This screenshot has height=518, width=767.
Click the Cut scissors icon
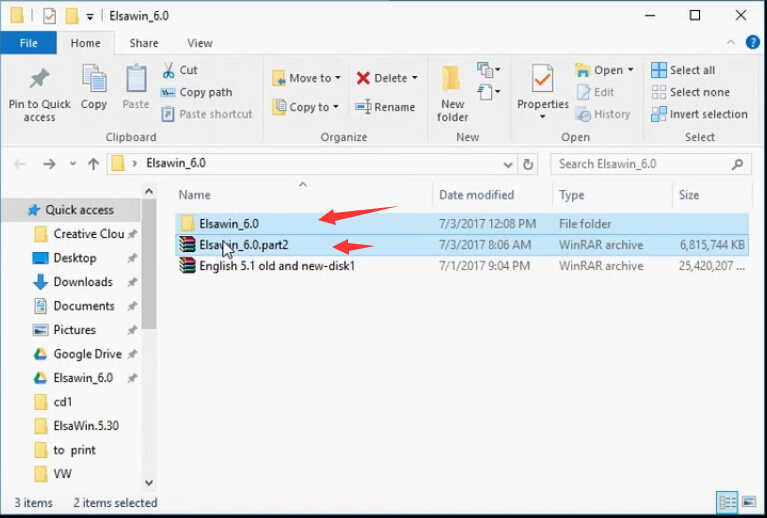[x=168, y=70]
